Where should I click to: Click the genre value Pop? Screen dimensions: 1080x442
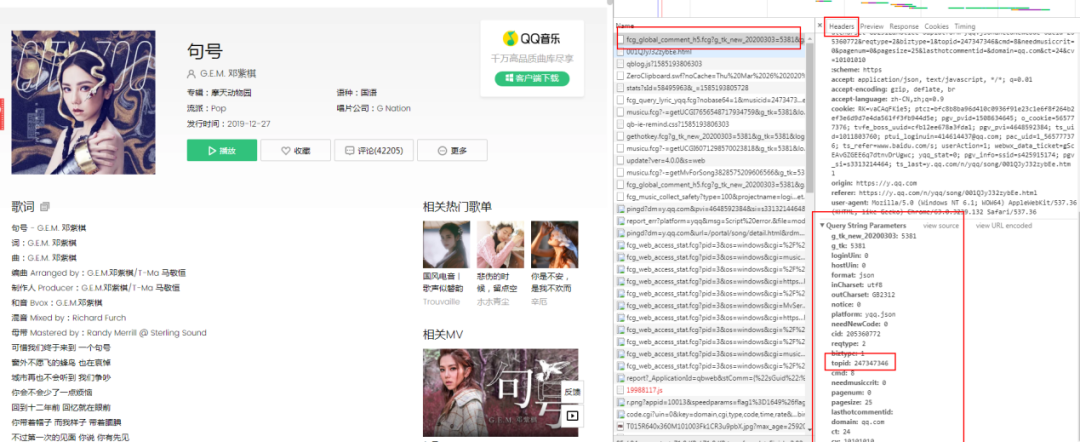(x=218, y=108)
